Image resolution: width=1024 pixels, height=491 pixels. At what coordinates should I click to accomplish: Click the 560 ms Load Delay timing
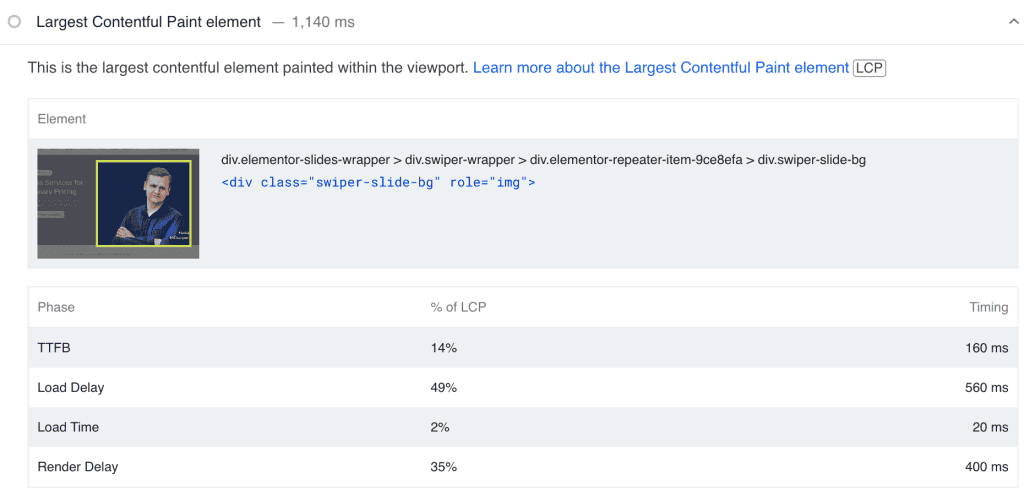[x=984, y=387]
